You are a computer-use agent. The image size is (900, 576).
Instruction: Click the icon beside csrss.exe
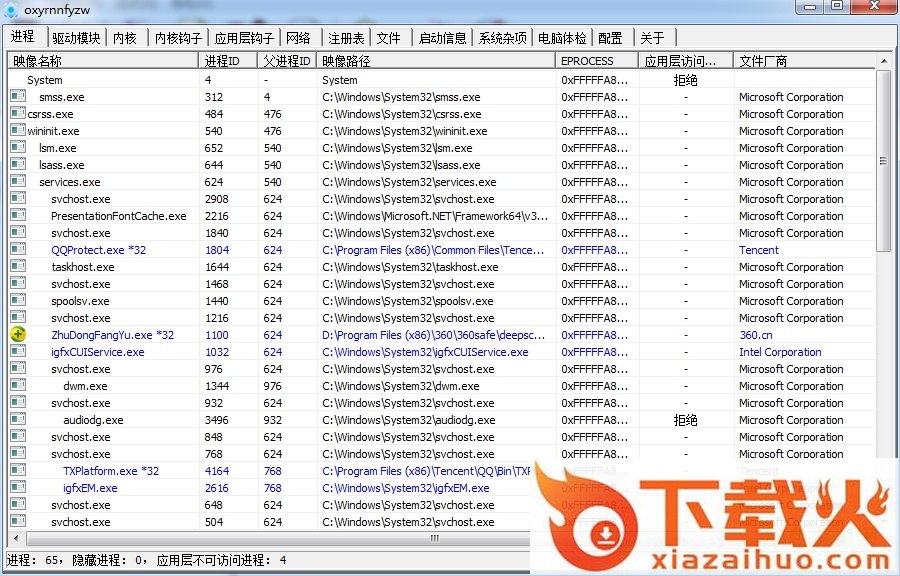[x=18, y=113]
